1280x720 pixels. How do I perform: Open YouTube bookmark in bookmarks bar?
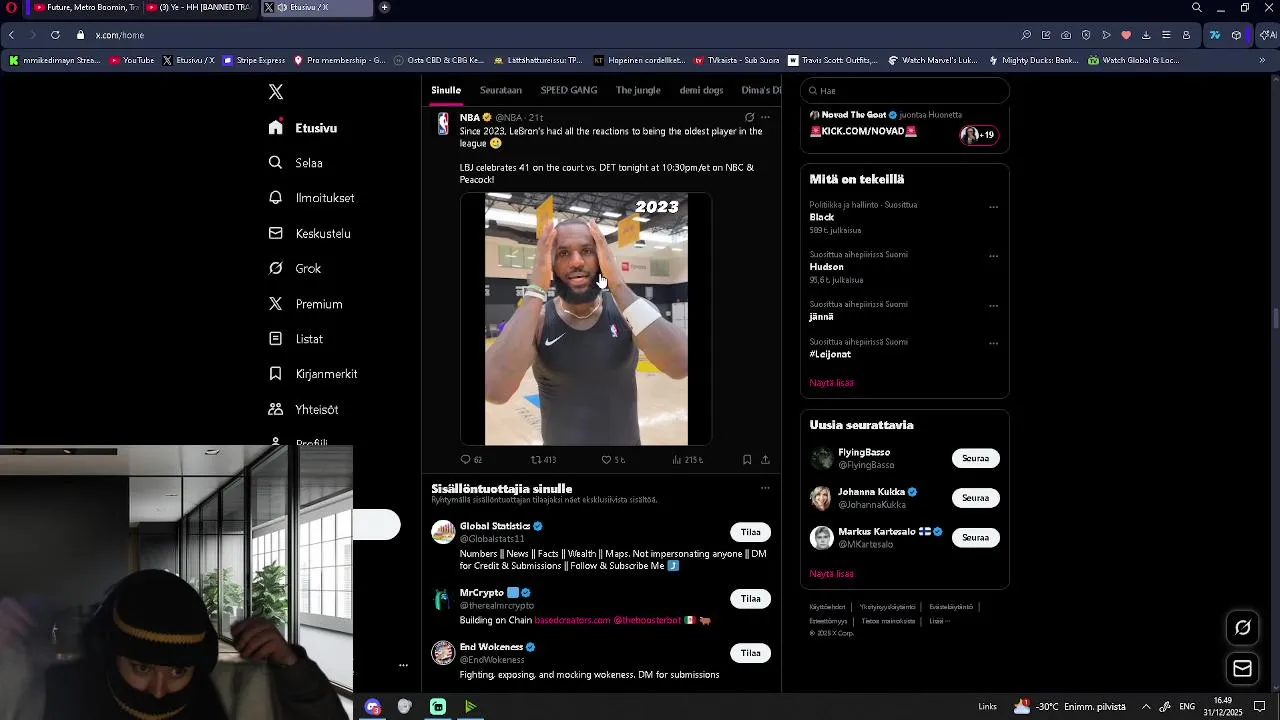[x=132, y=60]
